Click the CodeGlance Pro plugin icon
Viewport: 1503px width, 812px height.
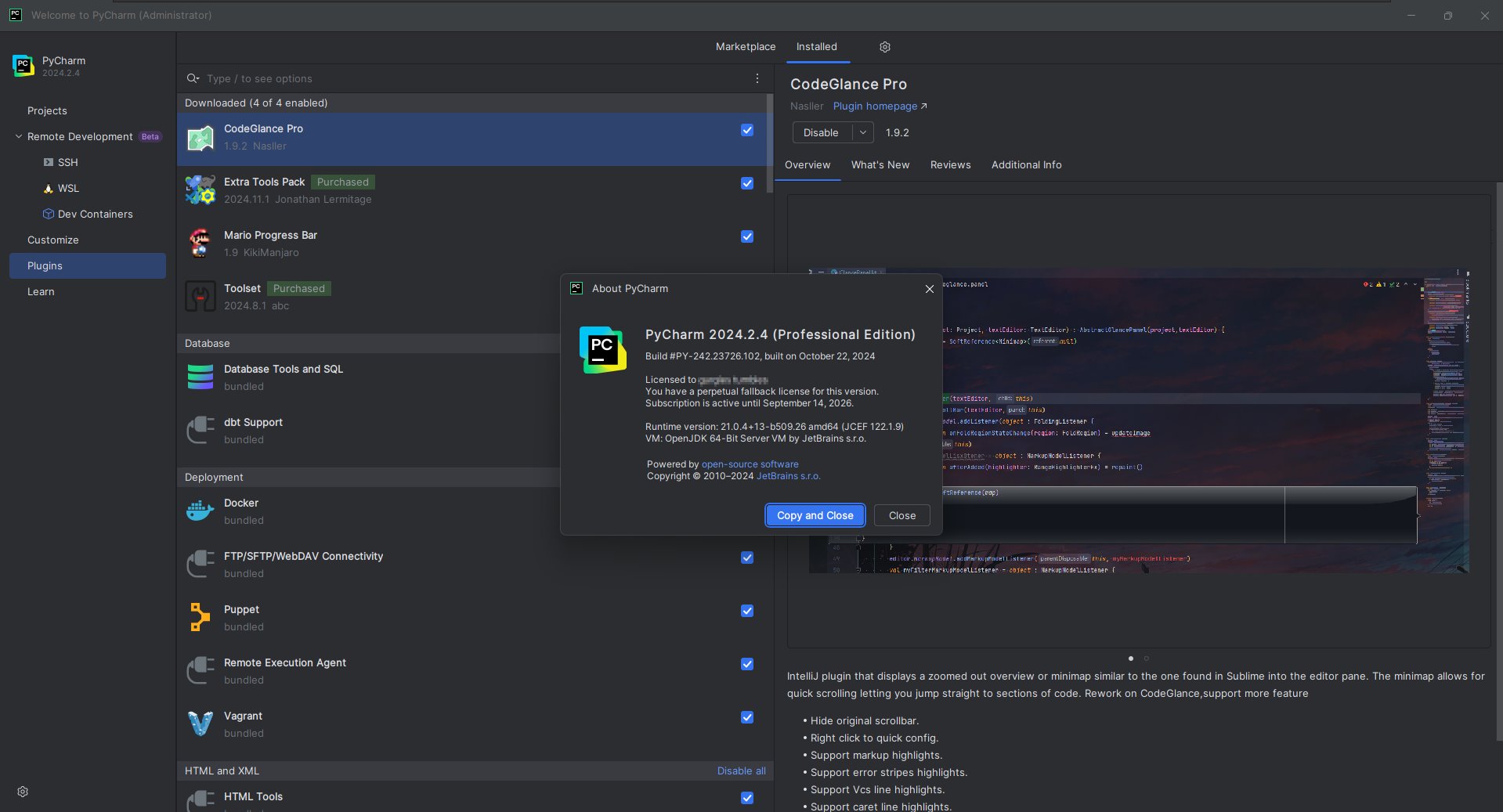coord(201,138)
